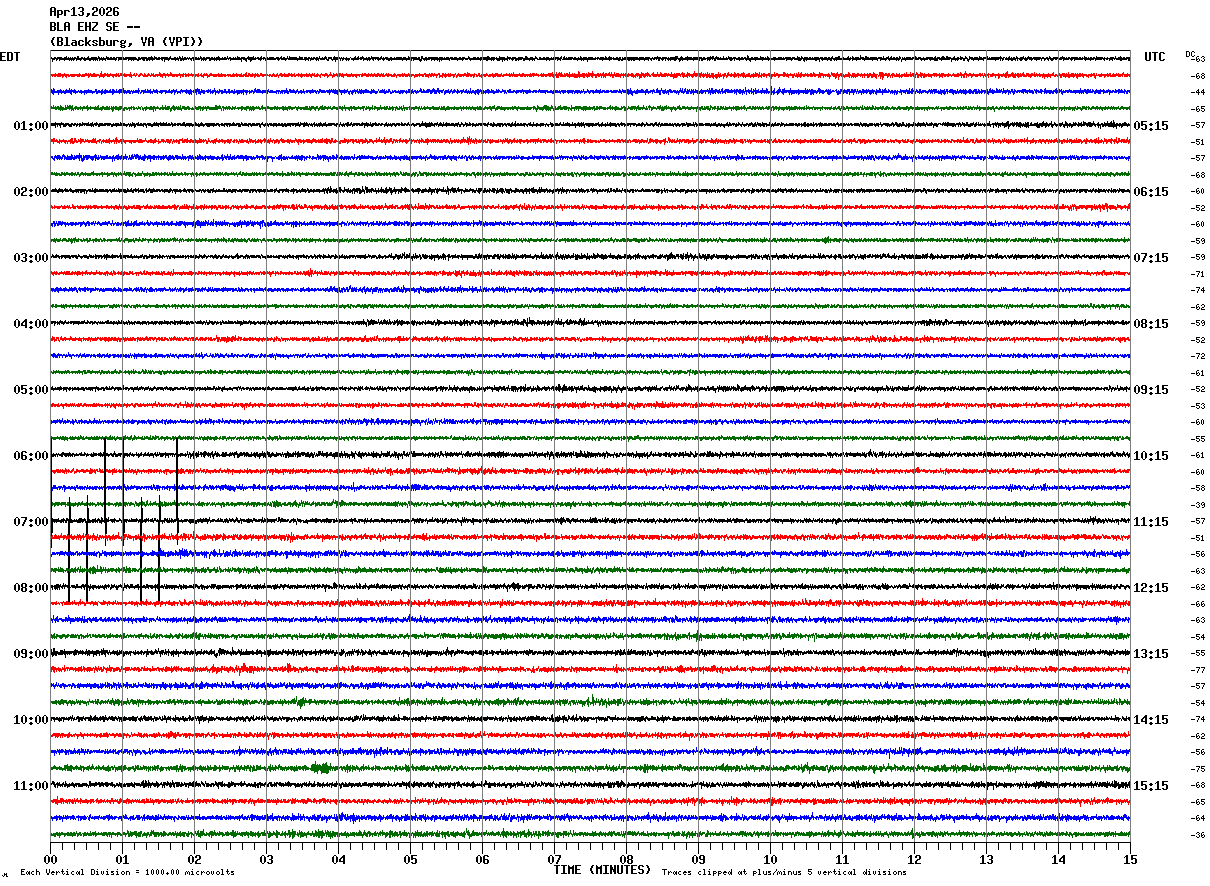Click minute 15 on the time axis
Screen dimensions: 1210x886
[x=1130, y=859]
